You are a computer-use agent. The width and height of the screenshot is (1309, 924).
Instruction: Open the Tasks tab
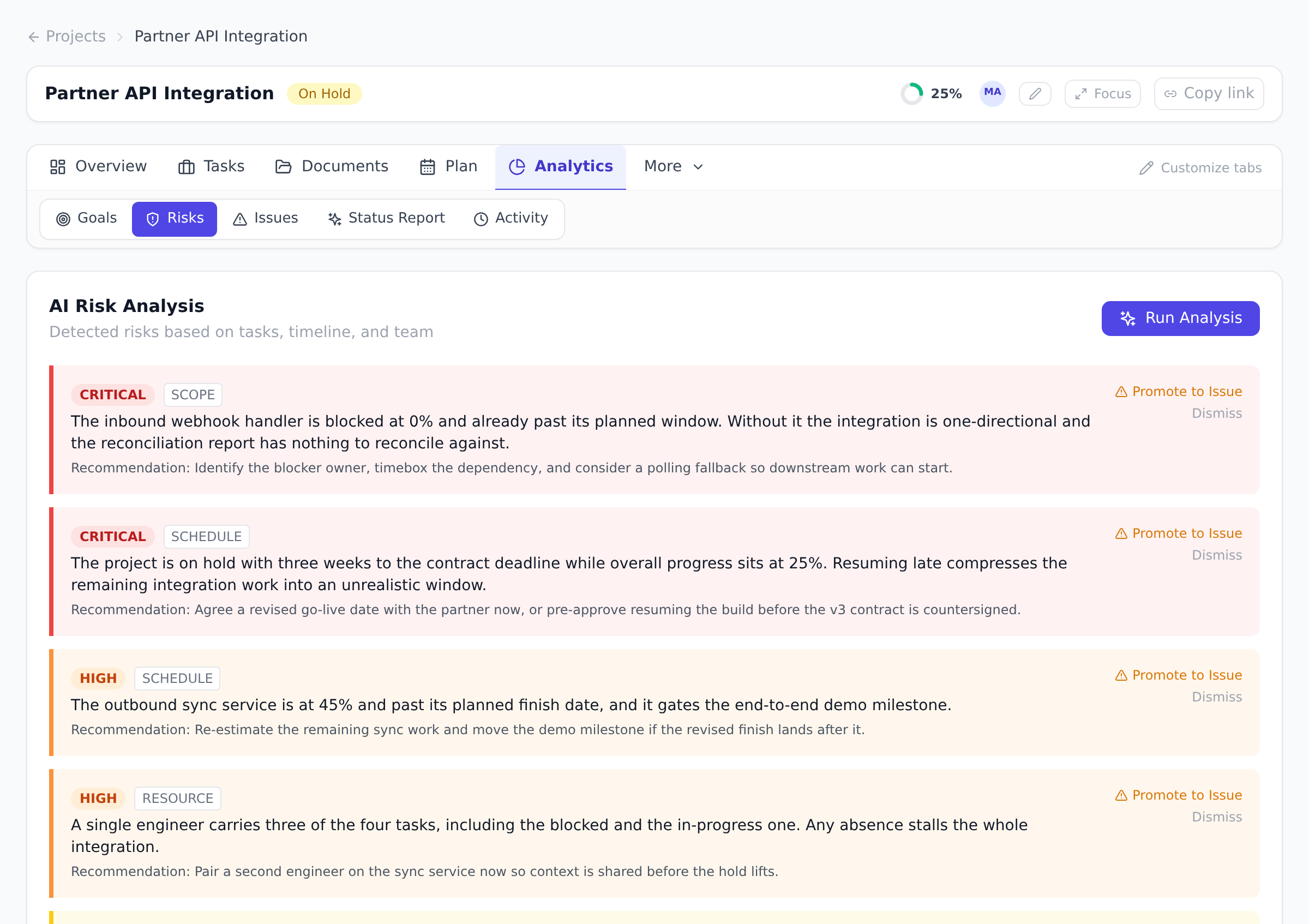pos(211,166)
